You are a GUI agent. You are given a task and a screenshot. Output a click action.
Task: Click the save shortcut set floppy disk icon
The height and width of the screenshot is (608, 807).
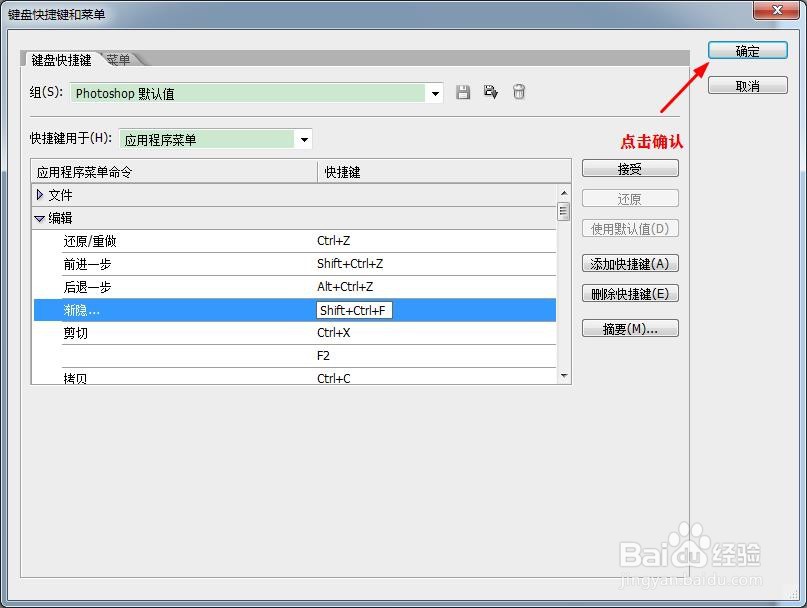[x=462, y=91]
